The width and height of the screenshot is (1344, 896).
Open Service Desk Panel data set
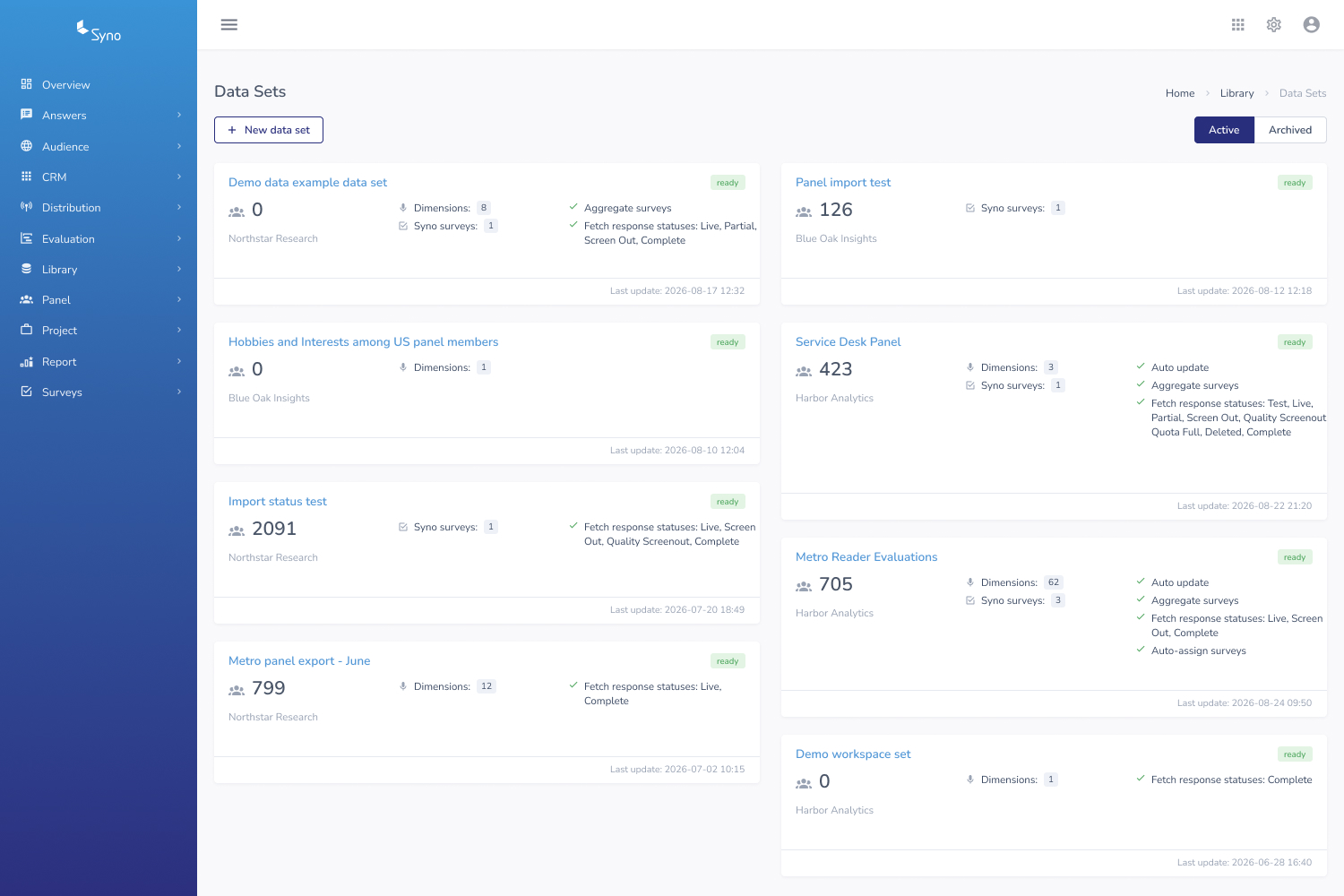(849, 341)
